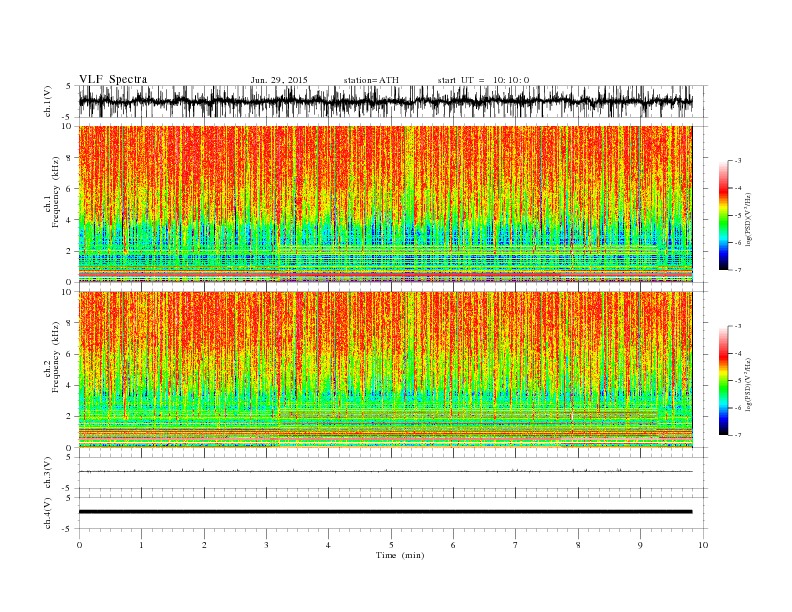Click the "-3" tick on ch.1 colorbar
Screen dimensions: 792x612
click(x=737, y=161)
